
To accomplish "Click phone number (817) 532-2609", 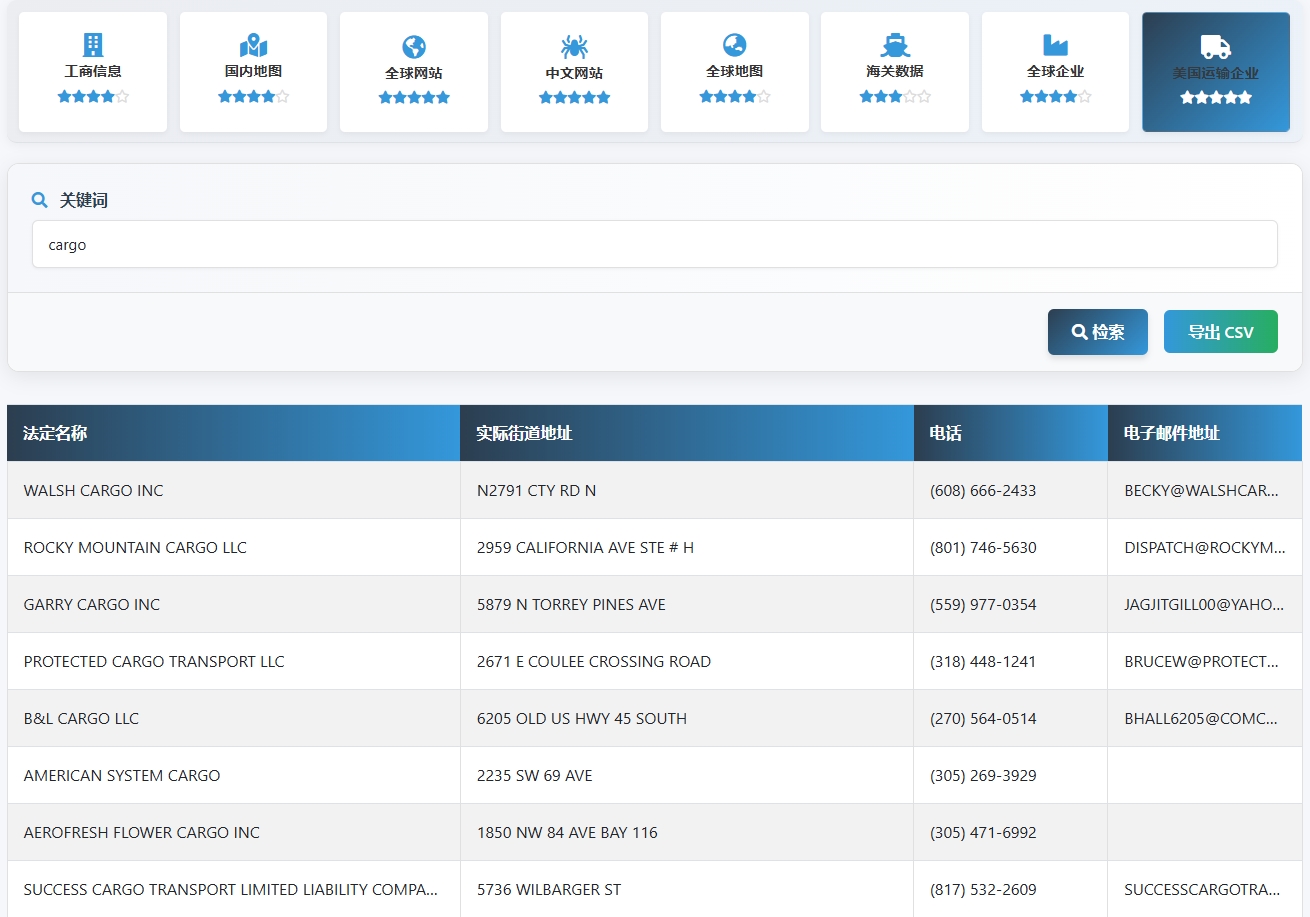I will coord(983,889).
